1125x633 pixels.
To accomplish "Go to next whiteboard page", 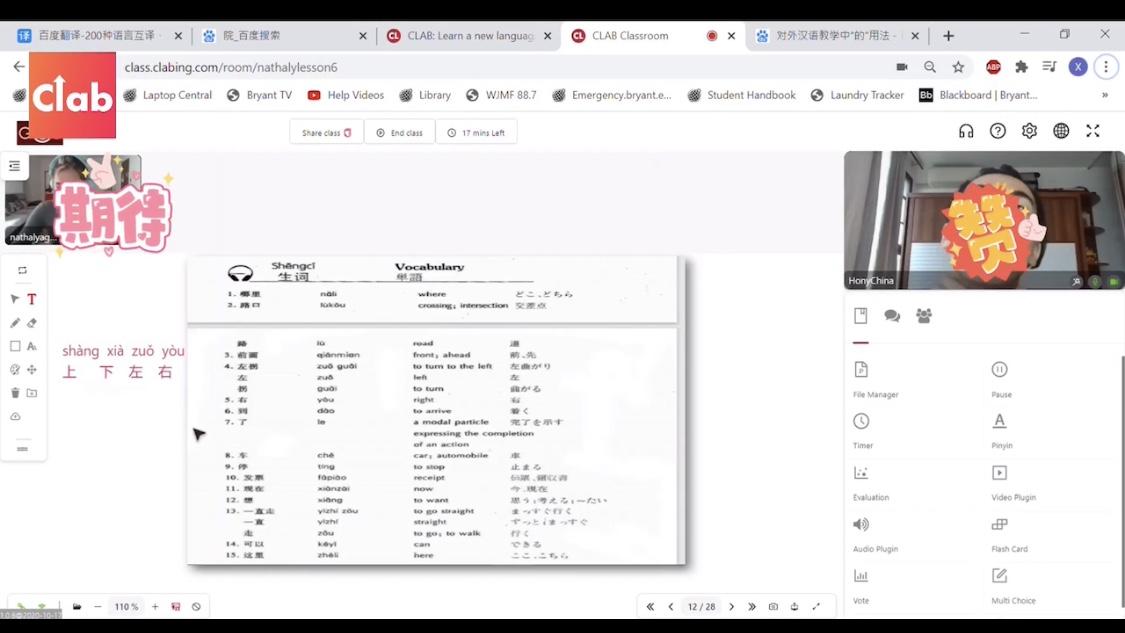I will (732, 607).
